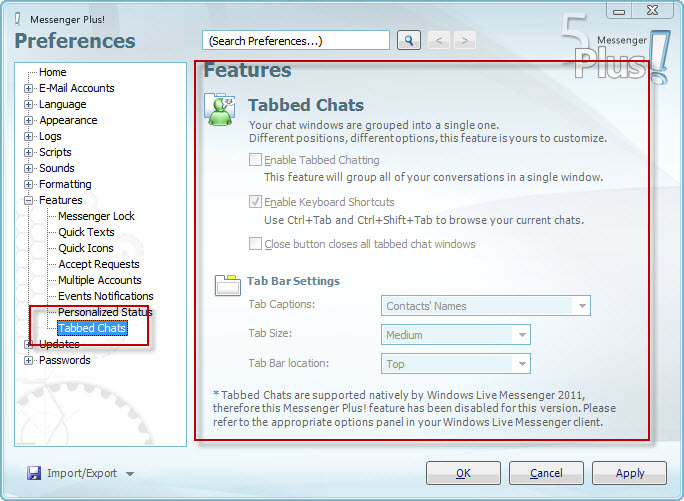Screen dimensions: 684x501
Task: Click the search magnifier icon
Action: click(409, 40)
